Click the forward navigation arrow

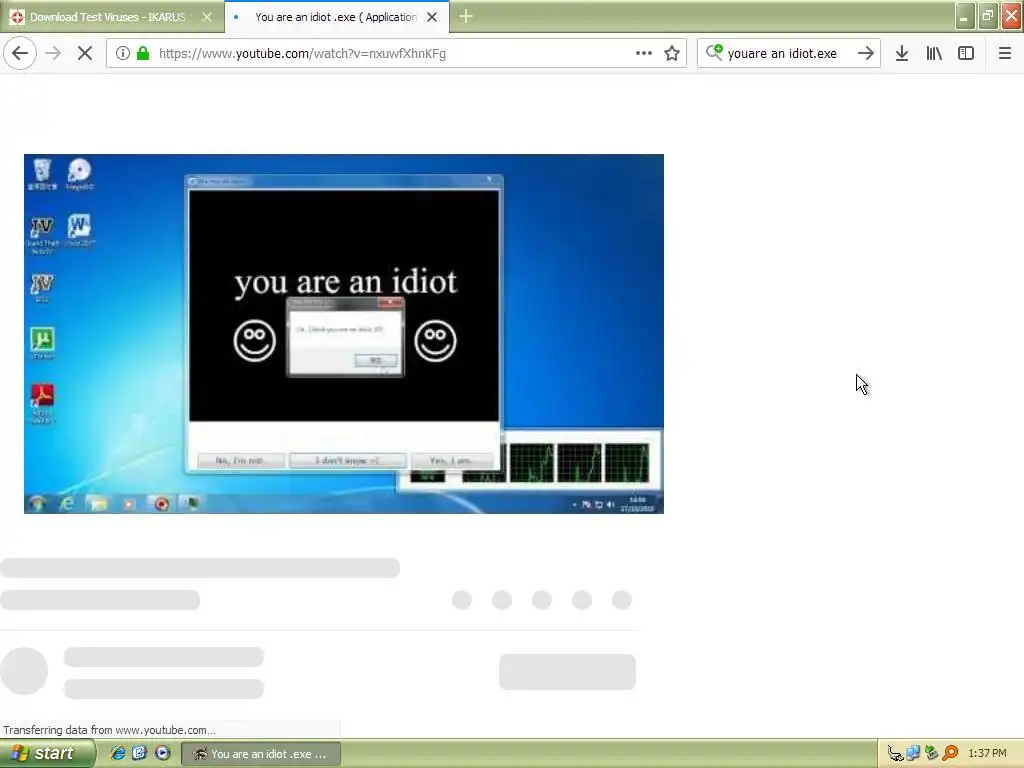(x=53, y=53)
